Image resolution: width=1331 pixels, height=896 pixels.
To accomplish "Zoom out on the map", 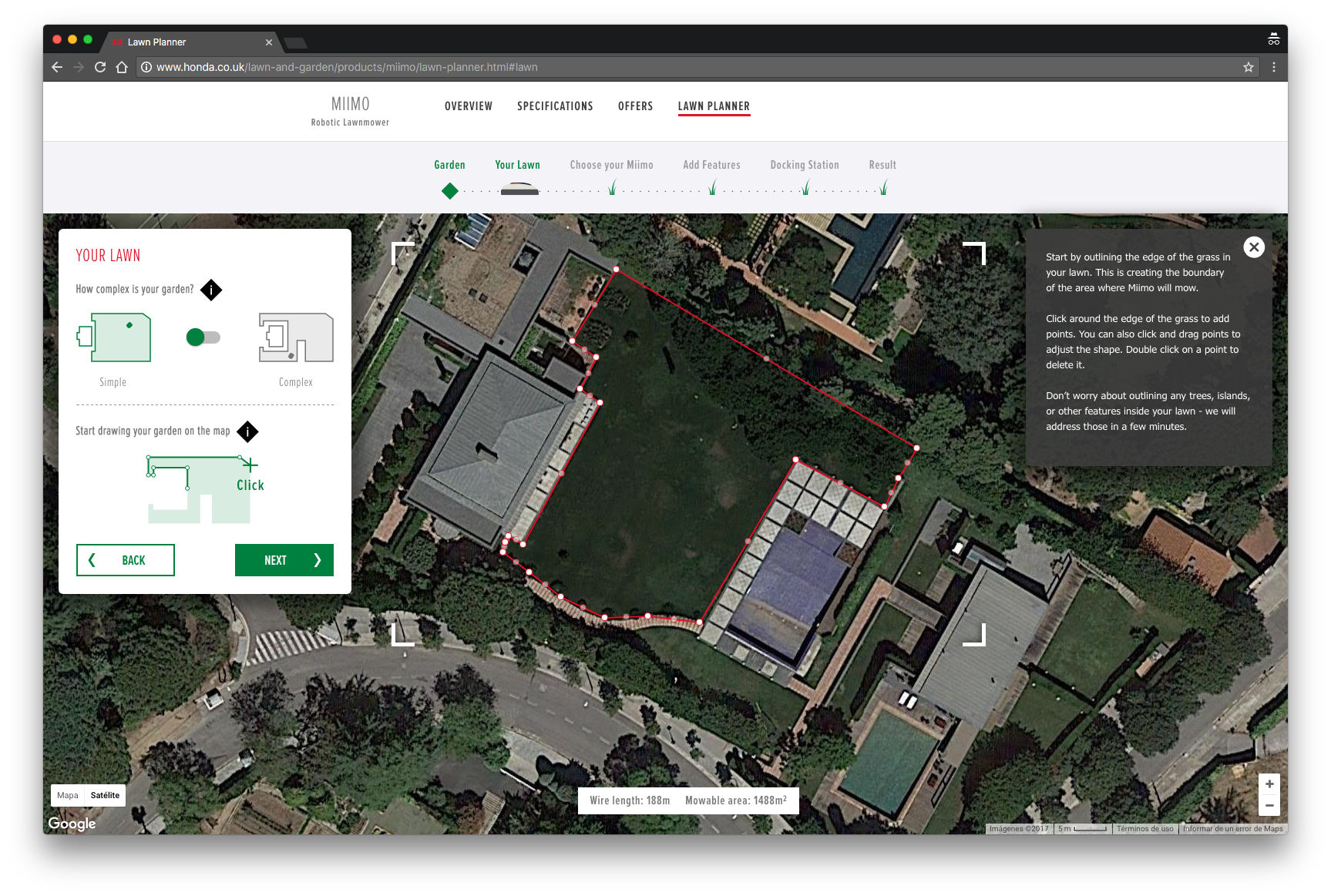I will pyautogui.click(x=1269, y=805).
